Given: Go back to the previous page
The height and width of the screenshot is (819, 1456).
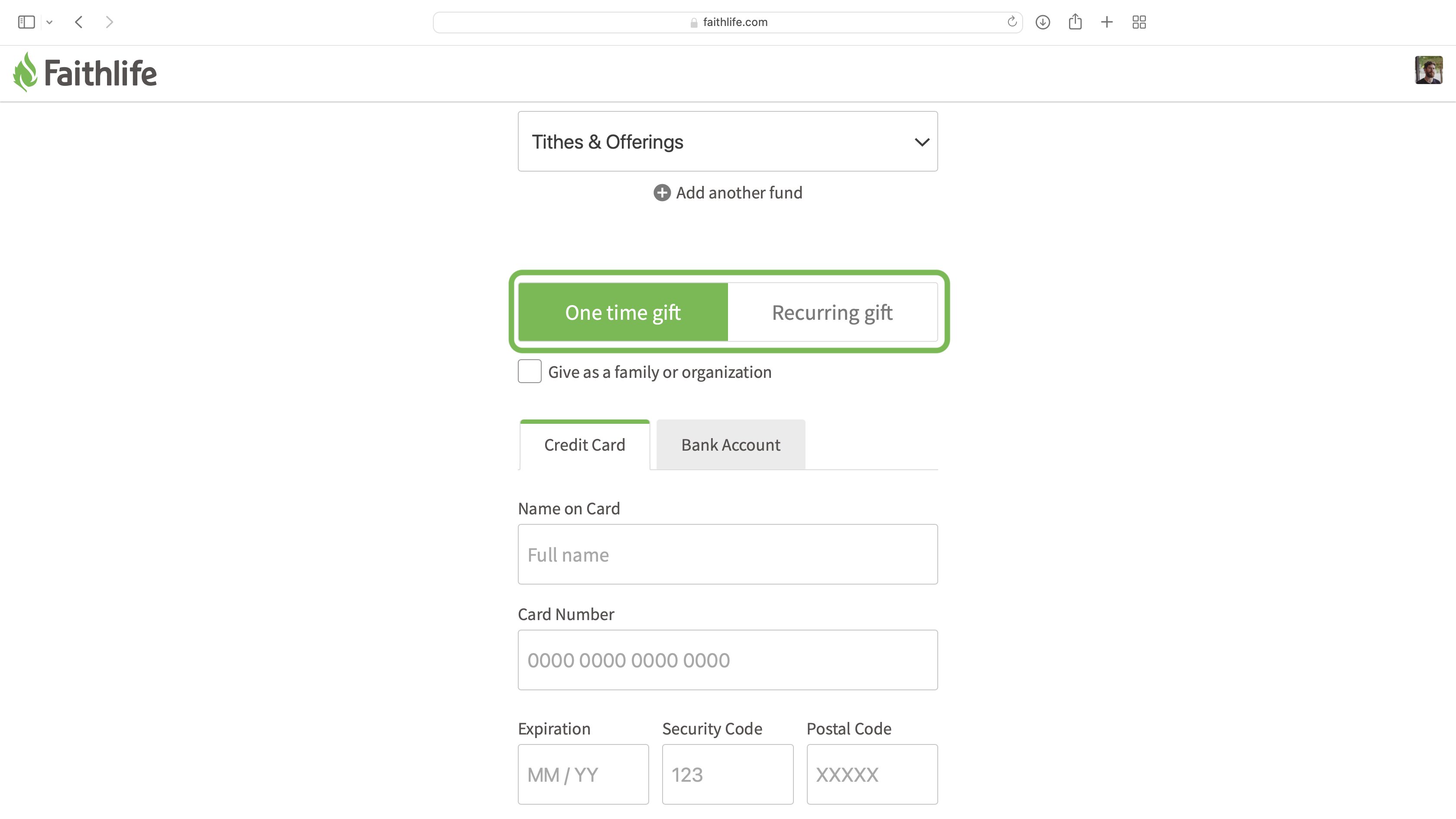Looking at the screenshot, I should click(79, 22).
